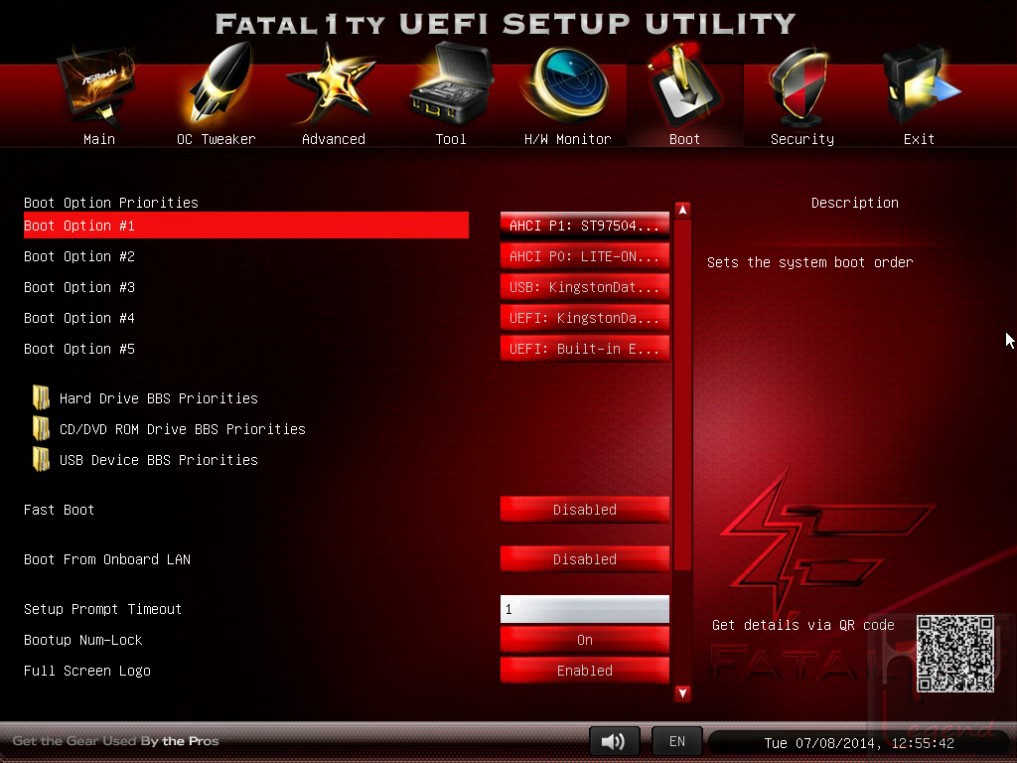Viewport: 1017px width, 763px height.
Task: Open the USB Device BBS Priorities folder icon
Action: coord(41,459)
